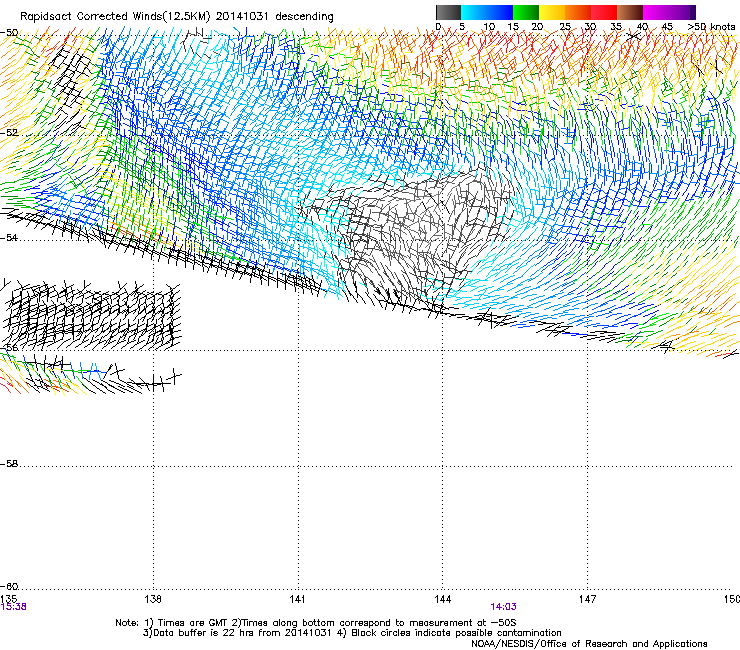Viewport: 740px width, 650px height.
Task: Click longitude label 144
Action: [x=442, y=599]
